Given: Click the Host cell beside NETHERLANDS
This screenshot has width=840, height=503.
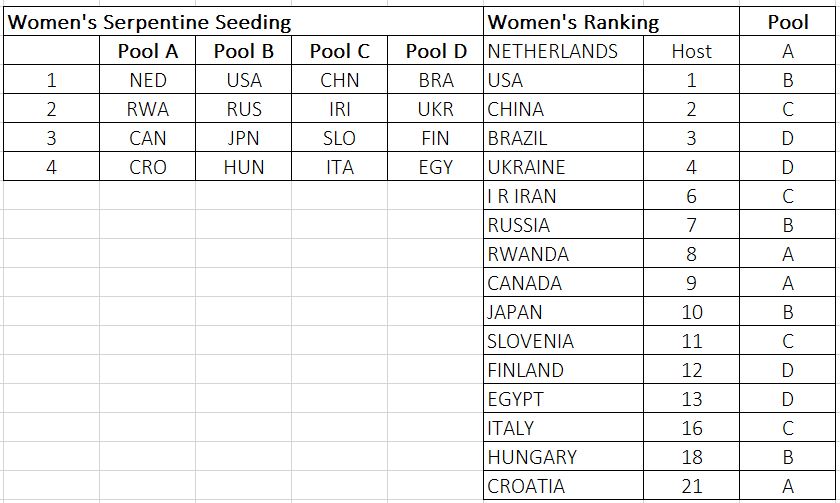Looking at the screenshot, I should (691, 51).
